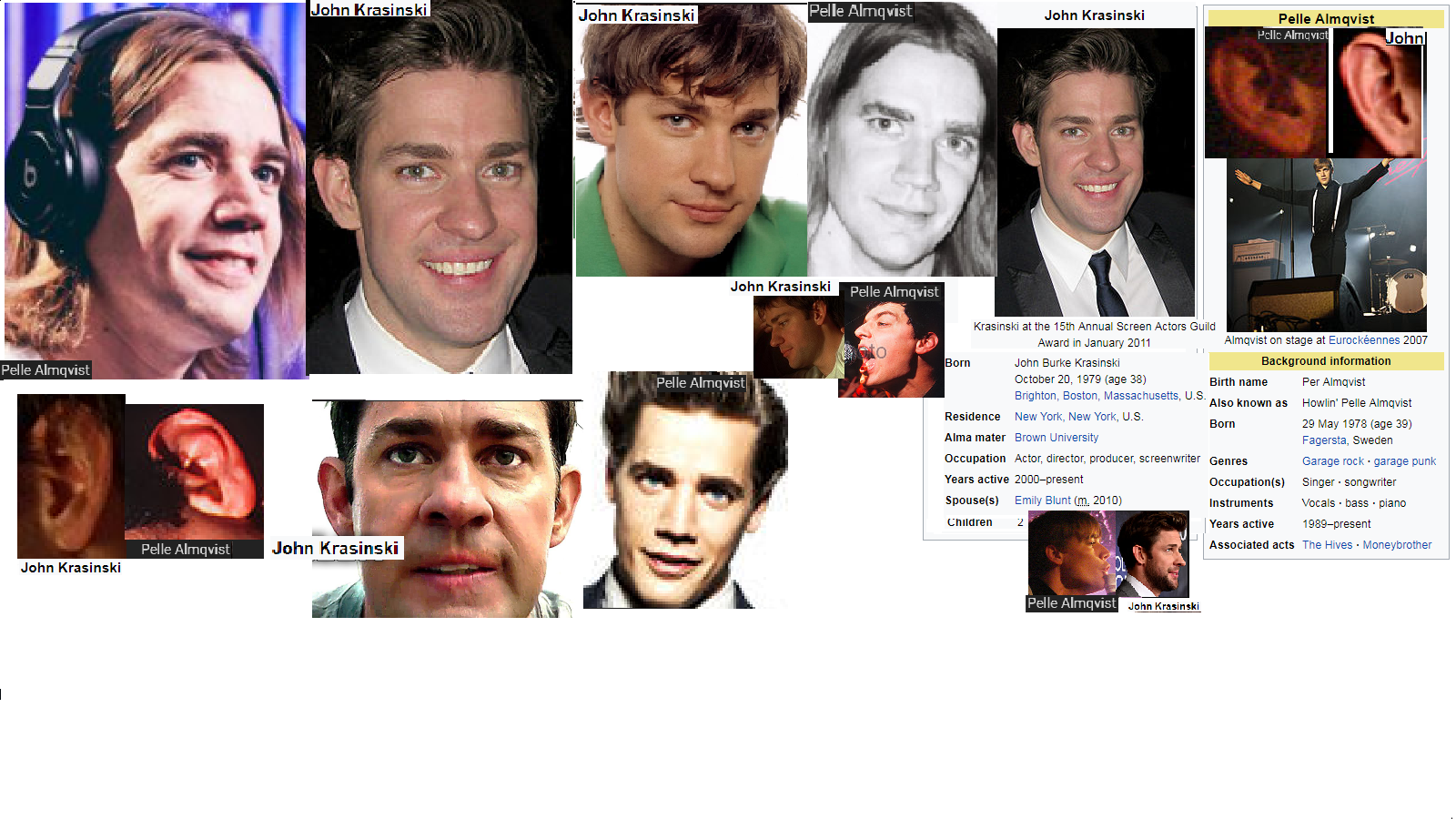This screenshot has width=1456, height=819.
Task: Select the garage punk genre link
Action: [x=1404, y=461]
